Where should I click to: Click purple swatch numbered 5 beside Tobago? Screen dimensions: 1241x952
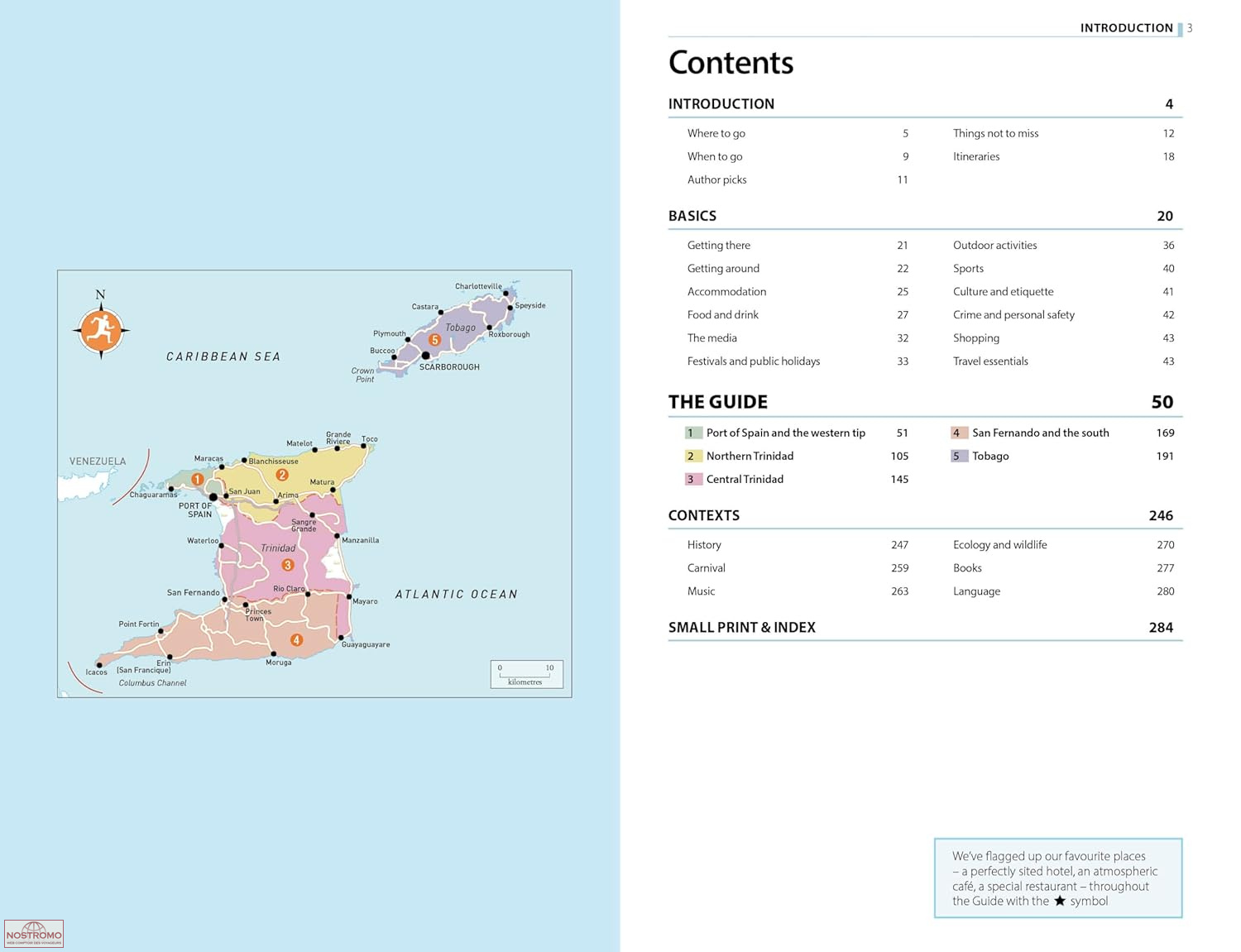[x=958, y=456]
